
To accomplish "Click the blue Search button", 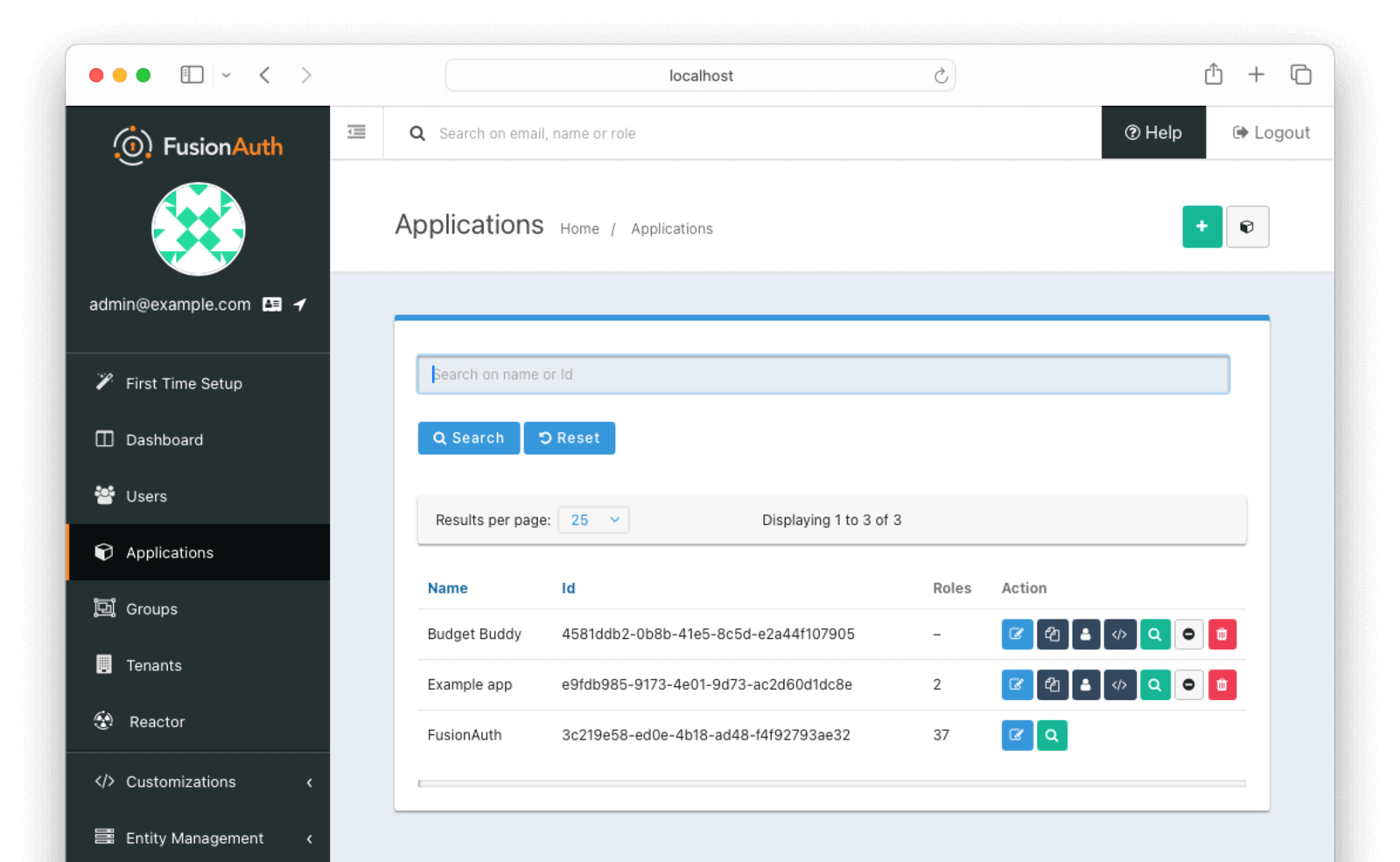I will pyautogui.click(x=469, y=438).
